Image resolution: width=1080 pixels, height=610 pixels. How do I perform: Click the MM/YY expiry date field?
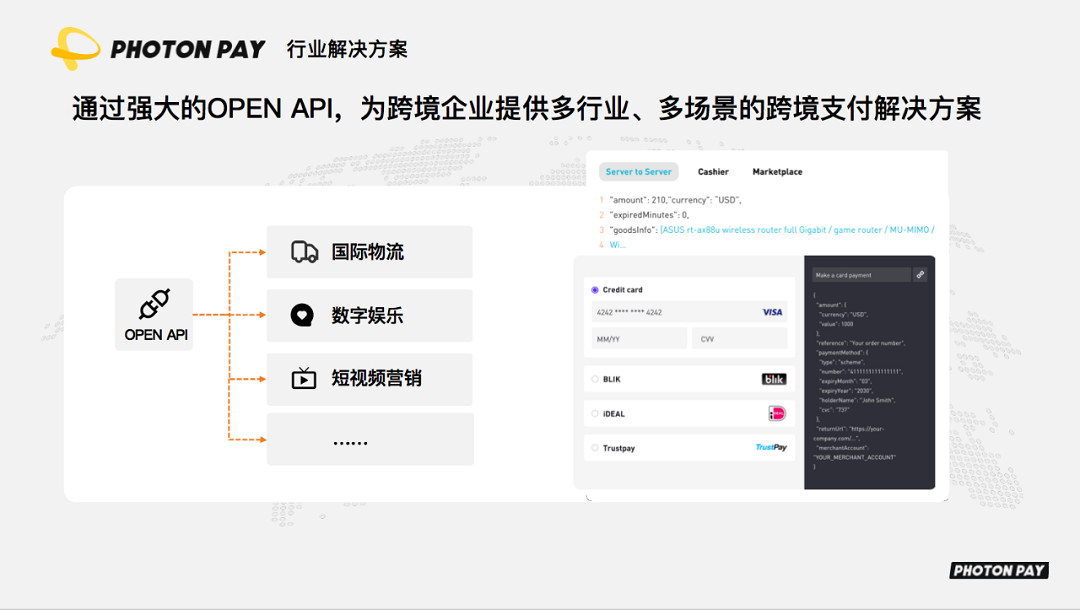tap(638, 339)
